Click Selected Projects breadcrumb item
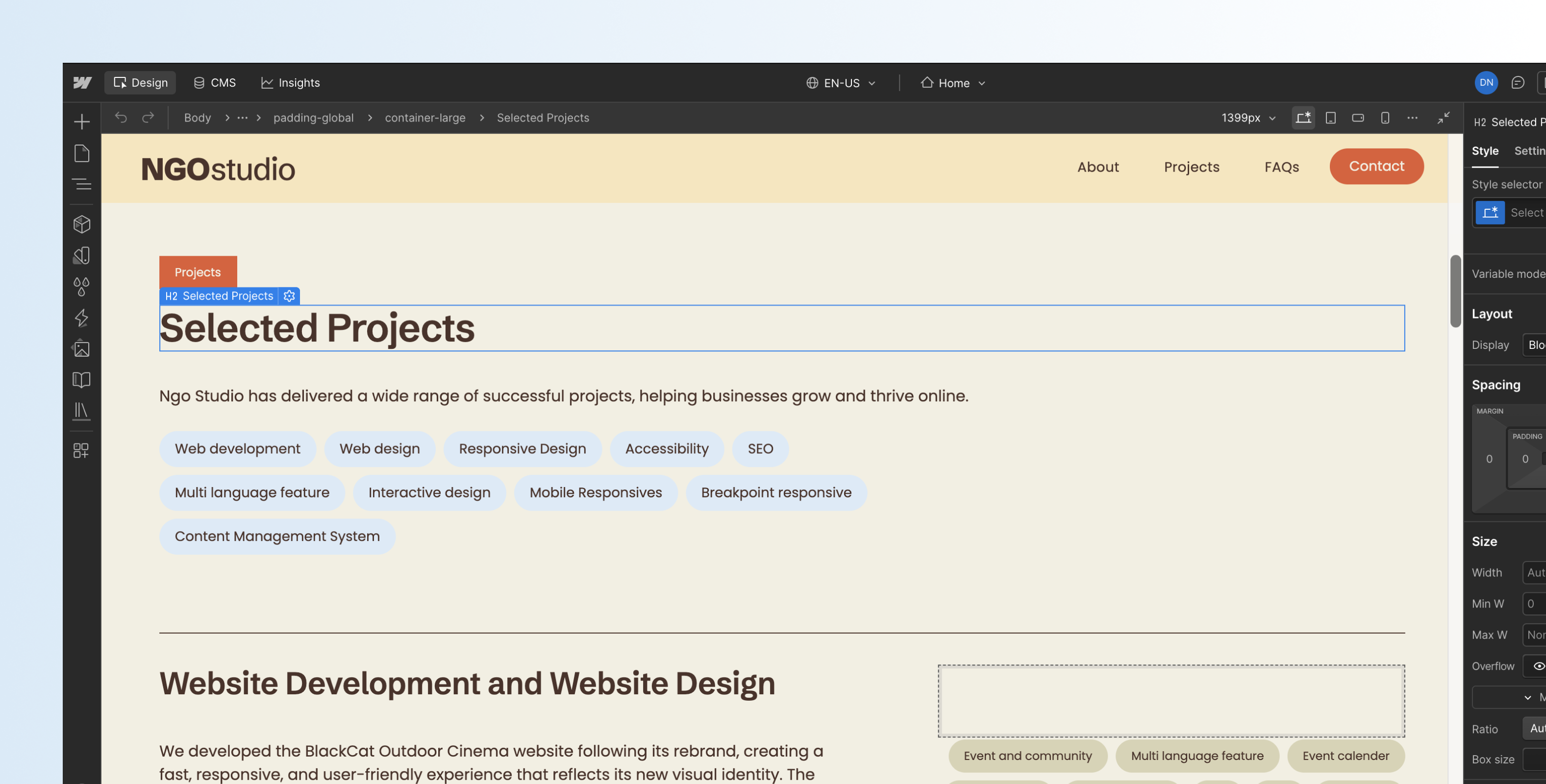The width and height of the screenshot is (1546, 784). click(543, 118)
